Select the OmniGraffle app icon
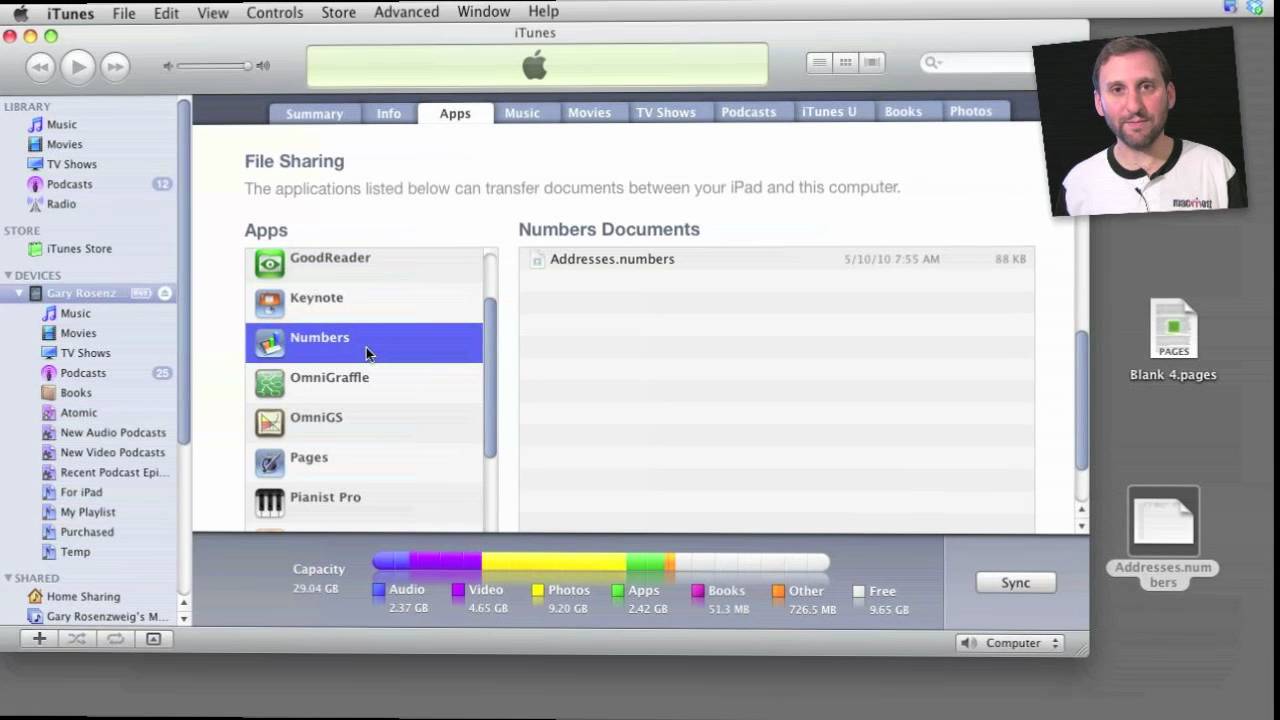1280x720 pixels. [x=269, y=383]
